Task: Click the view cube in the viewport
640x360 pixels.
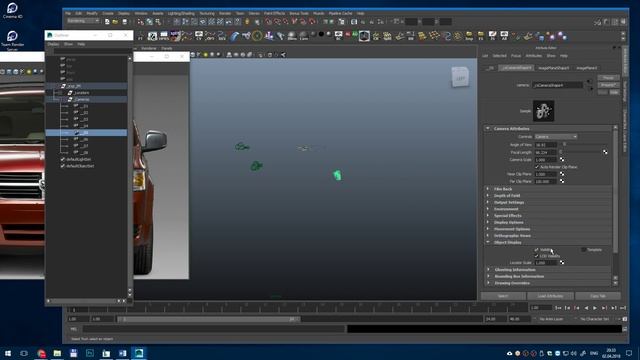Action: click(460, 77)
